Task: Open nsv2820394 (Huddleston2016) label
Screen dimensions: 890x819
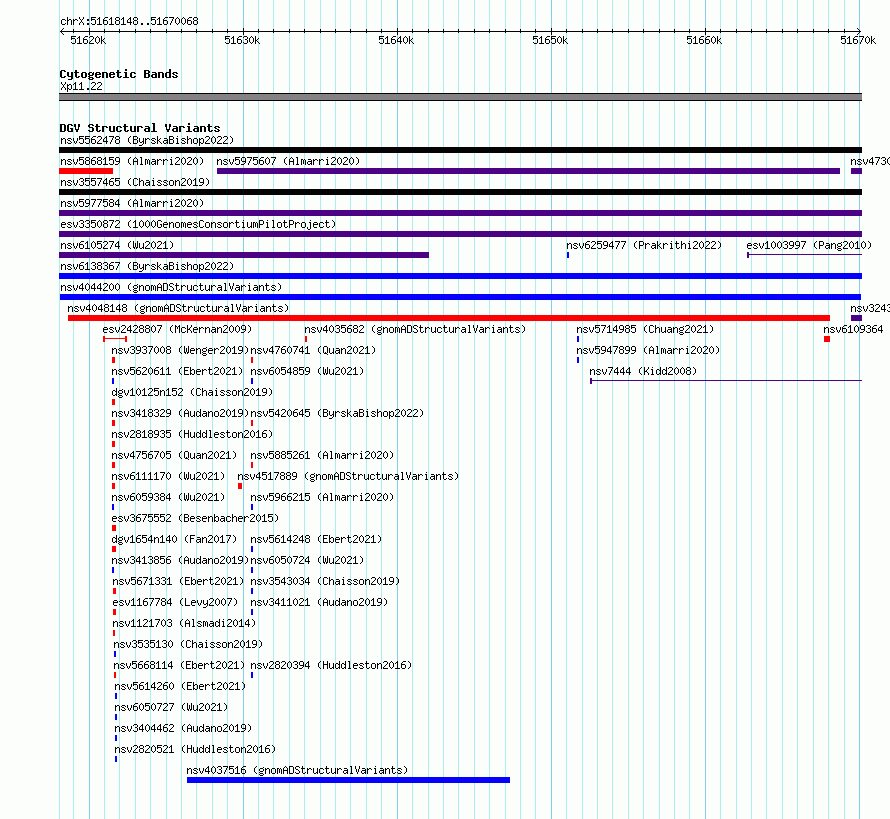Action: (331, 665)
